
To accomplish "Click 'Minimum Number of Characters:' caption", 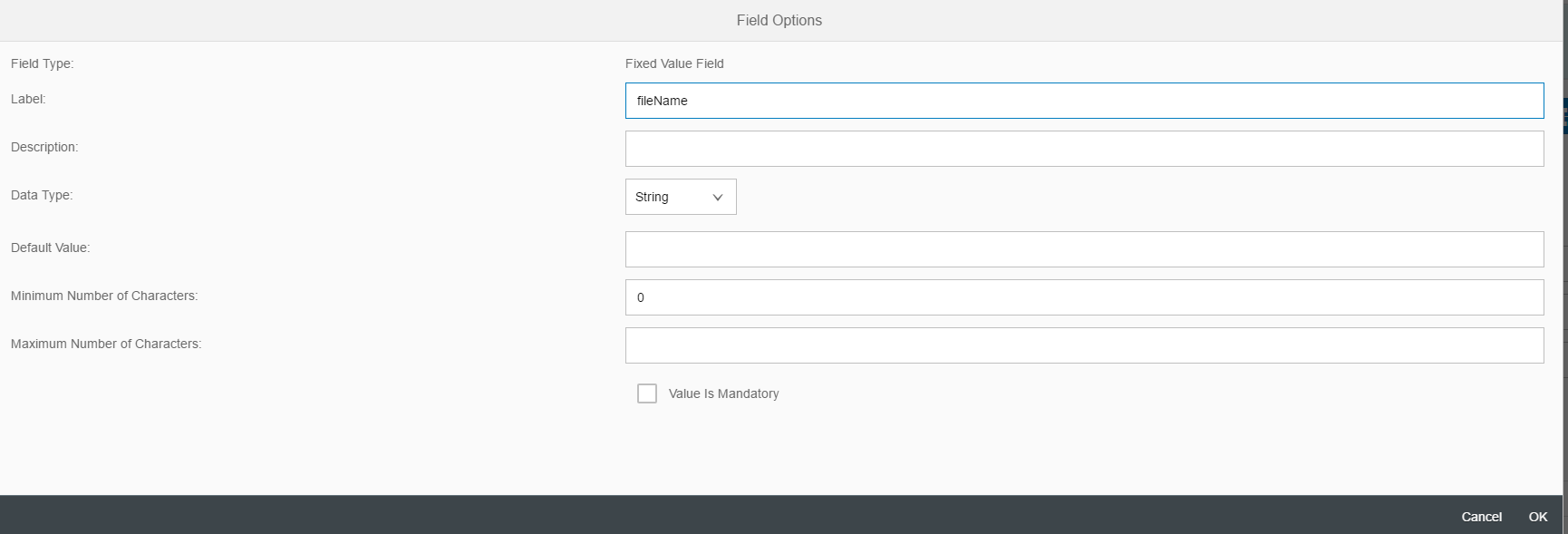I will pos(104,296).
